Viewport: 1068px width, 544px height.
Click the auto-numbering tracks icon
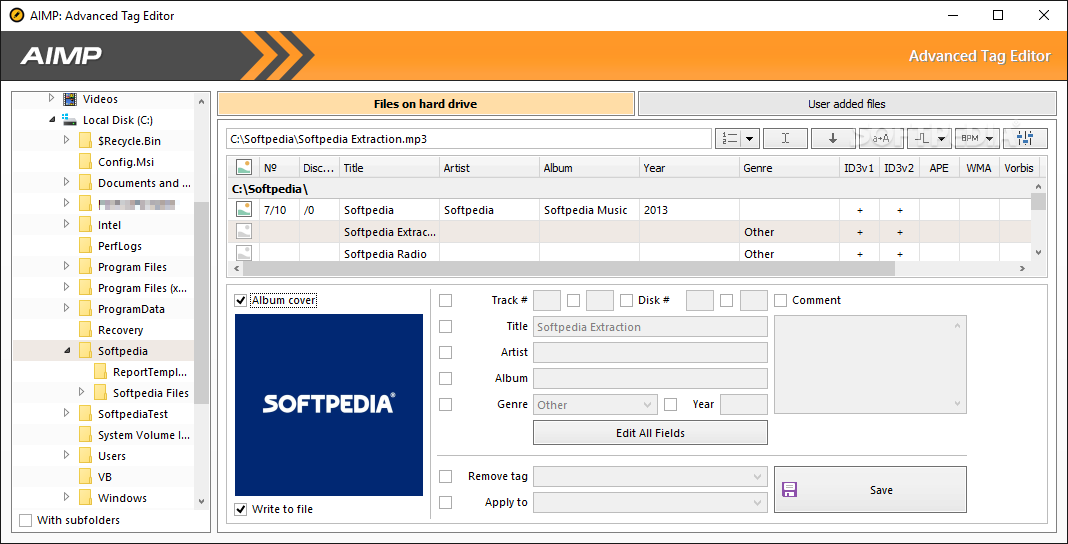pyautogui.click(x=729, y=138)
